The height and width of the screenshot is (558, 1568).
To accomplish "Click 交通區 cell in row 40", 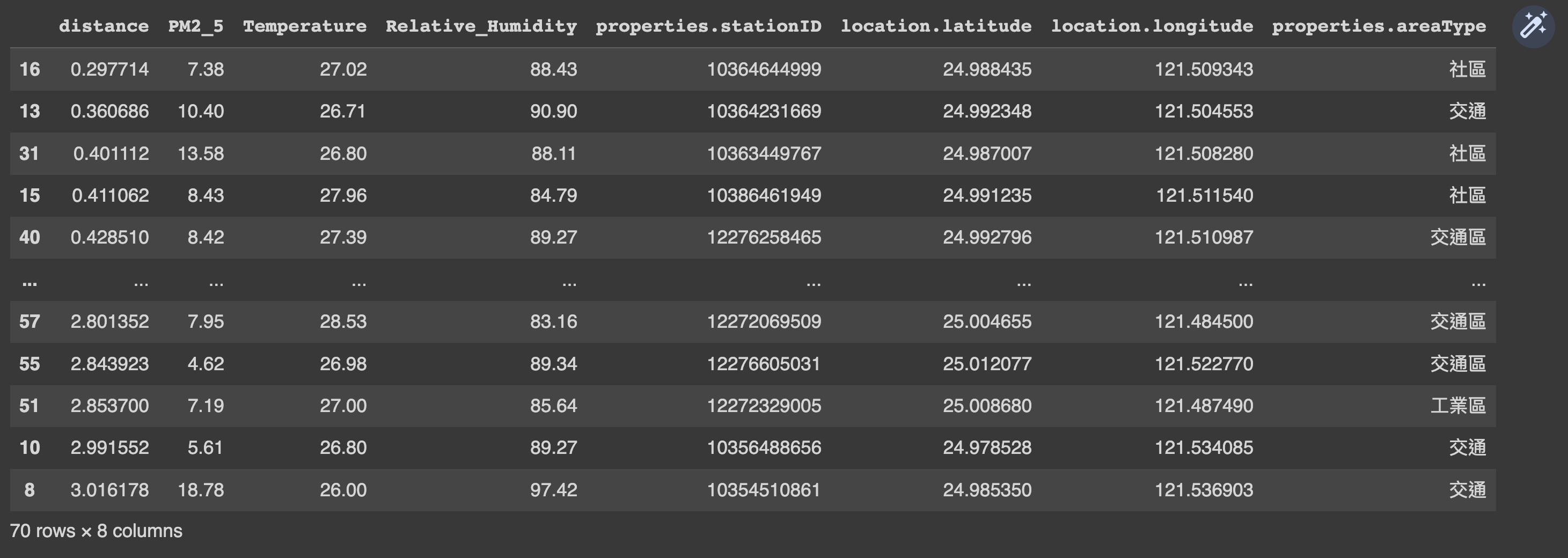I will click(x=1458, y=237).
